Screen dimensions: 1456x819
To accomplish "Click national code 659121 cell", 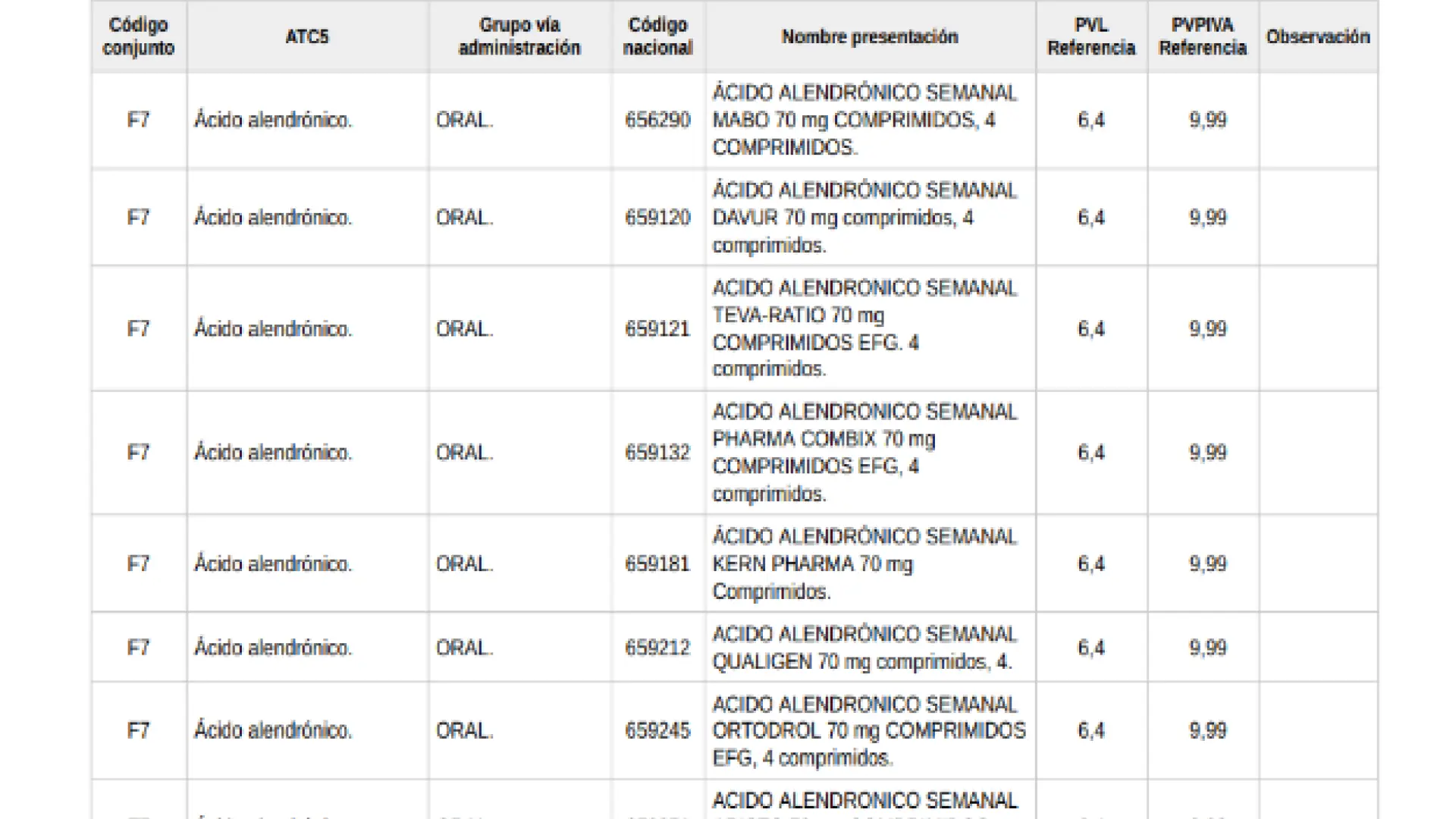I will (657, 329).
